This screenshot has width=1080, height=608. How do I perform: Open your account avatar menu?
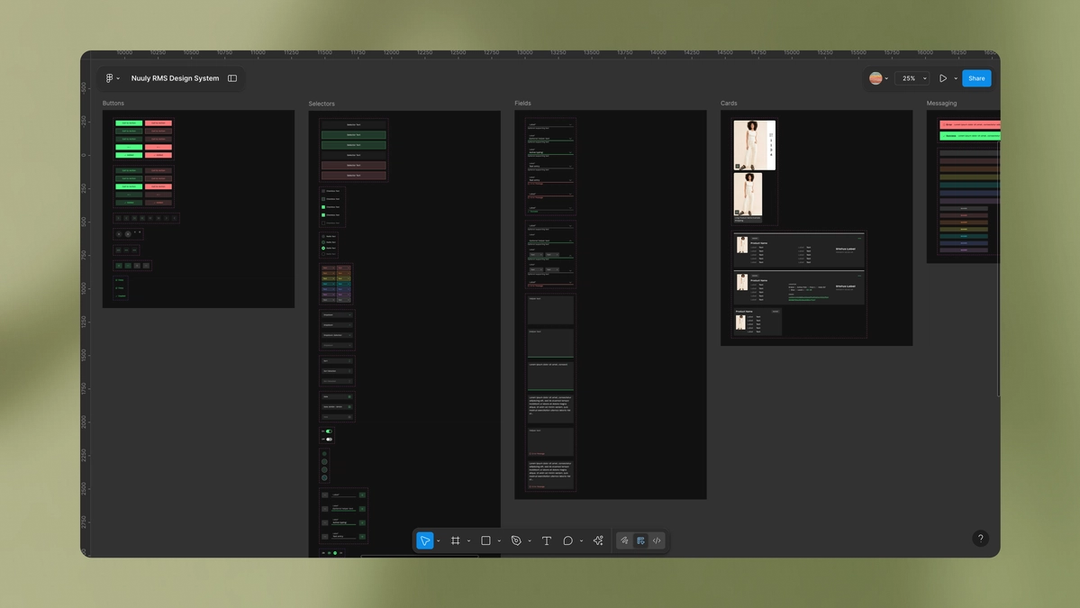(877, 77)
